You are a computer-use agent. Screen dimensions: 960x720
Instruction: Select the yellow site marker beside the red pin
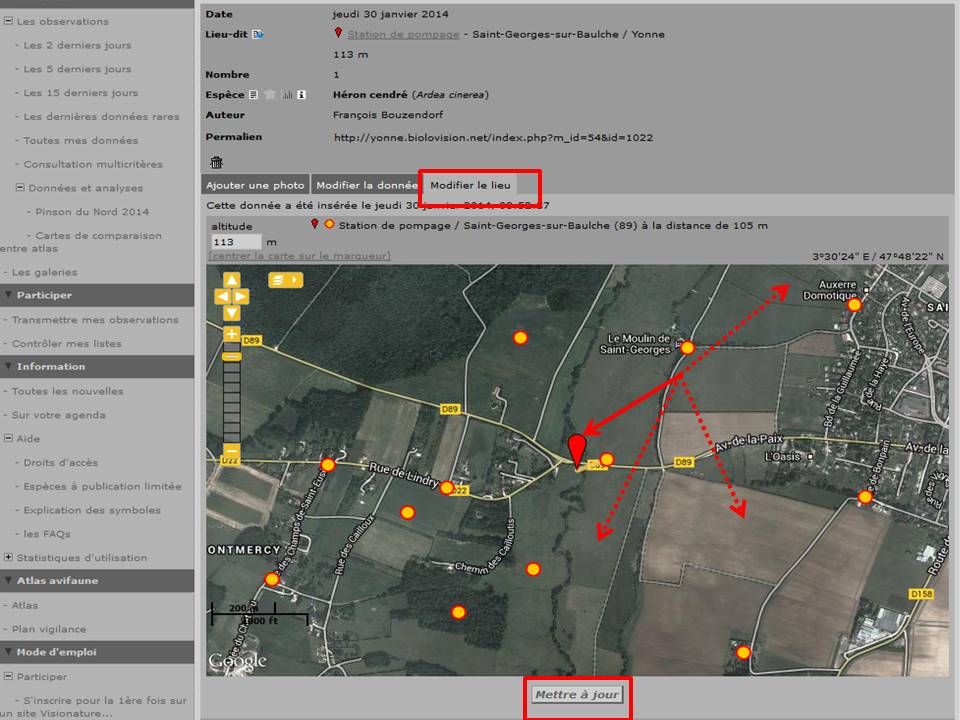pyautogui.click(x=607, y=459)
